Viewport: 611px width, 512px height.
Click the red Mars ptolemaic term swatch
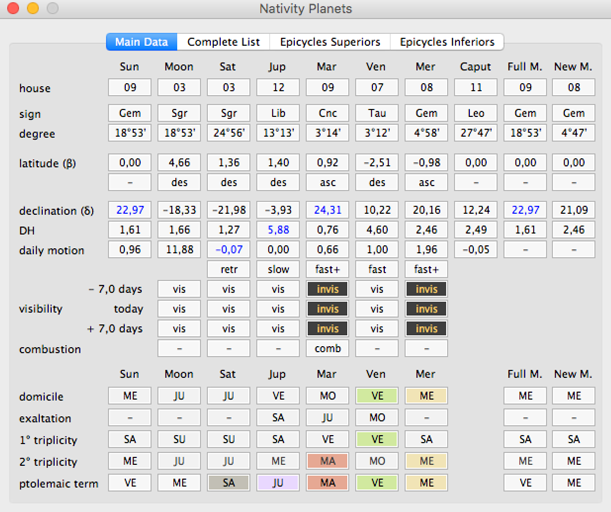[x=327, y=482]
